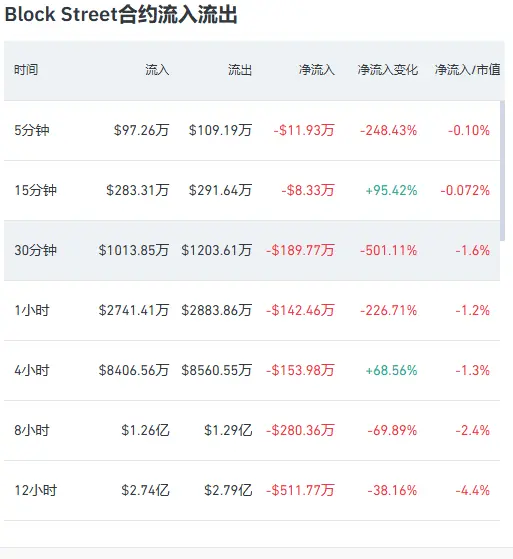This screenshot has width=513, height=559.
Task: Select the highlighted 30分钟 row
Action: [x=252, y=250]
